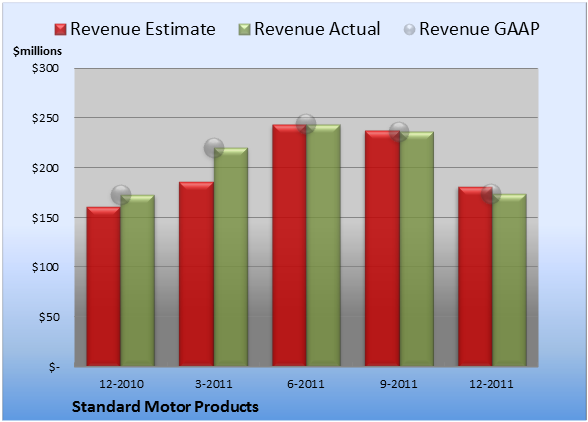Click the '12-2011' x-axis label

pos(491,384)
